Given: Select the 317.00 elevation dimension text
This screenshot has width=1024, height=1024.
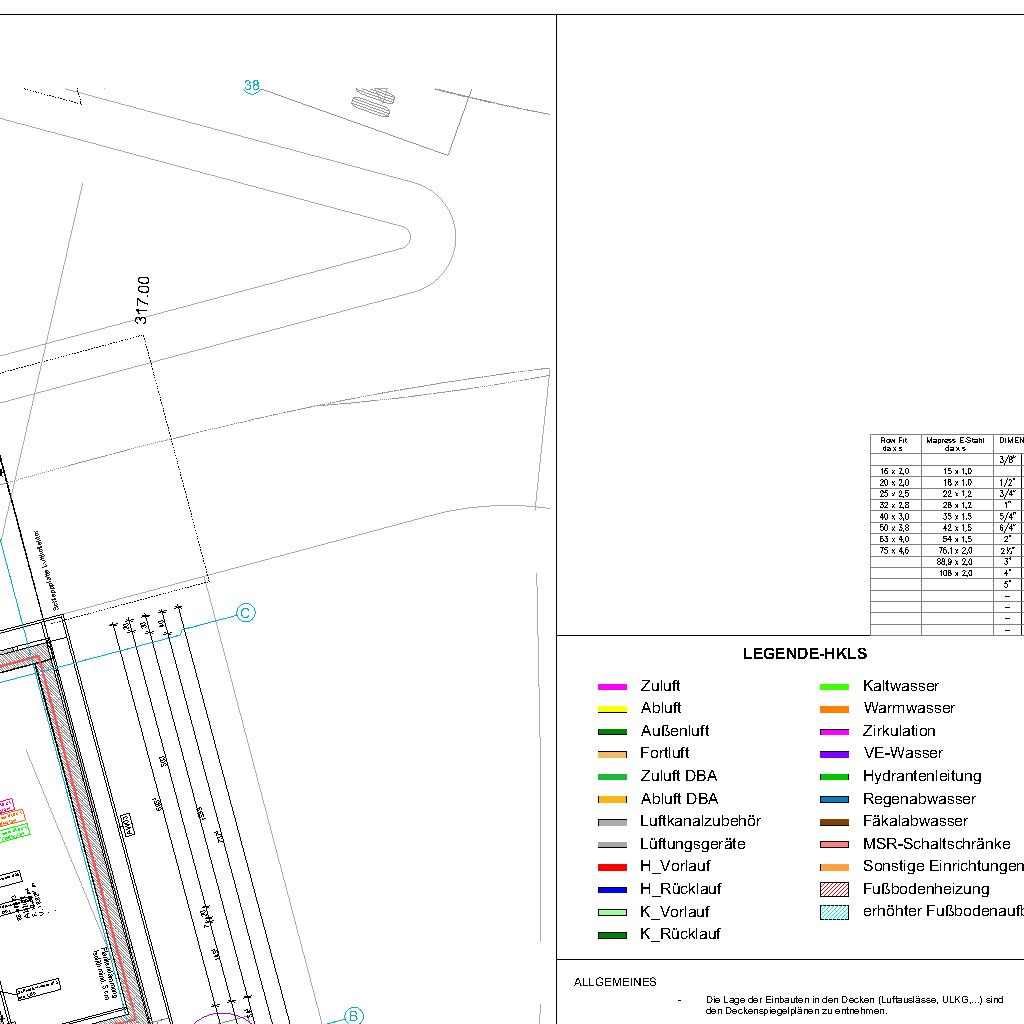Looking at the screenshot, I should [x=142, y=300].
